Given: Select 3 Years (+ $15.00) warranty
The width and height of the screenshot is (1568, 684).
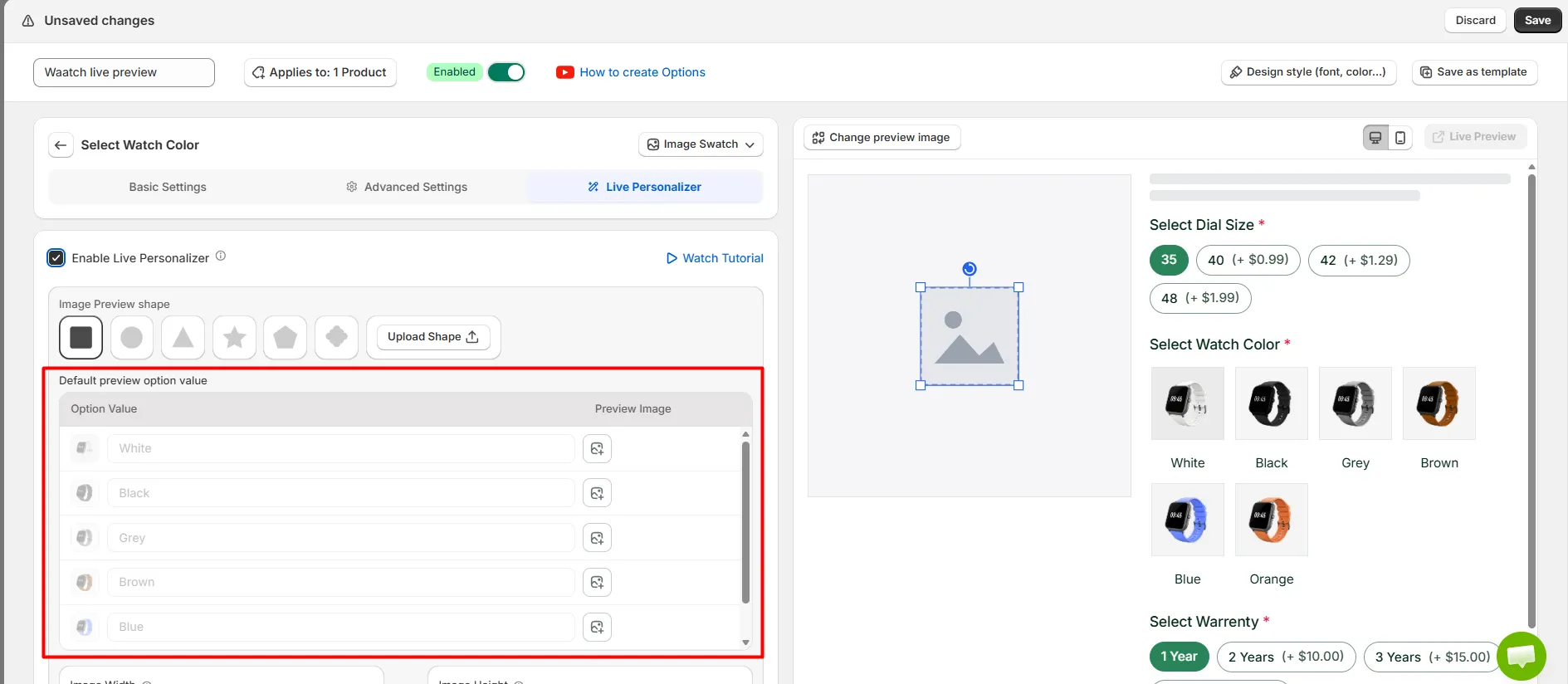Looking at the screenshot, I should click(1433, 657).
